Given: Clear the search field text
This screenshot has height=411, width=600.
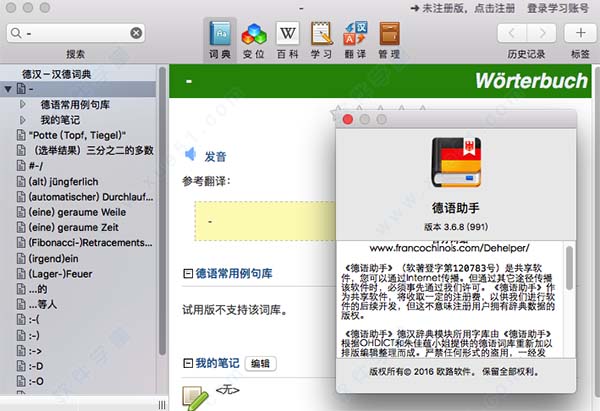Looking at the screenshot, I should click(136, 33).
